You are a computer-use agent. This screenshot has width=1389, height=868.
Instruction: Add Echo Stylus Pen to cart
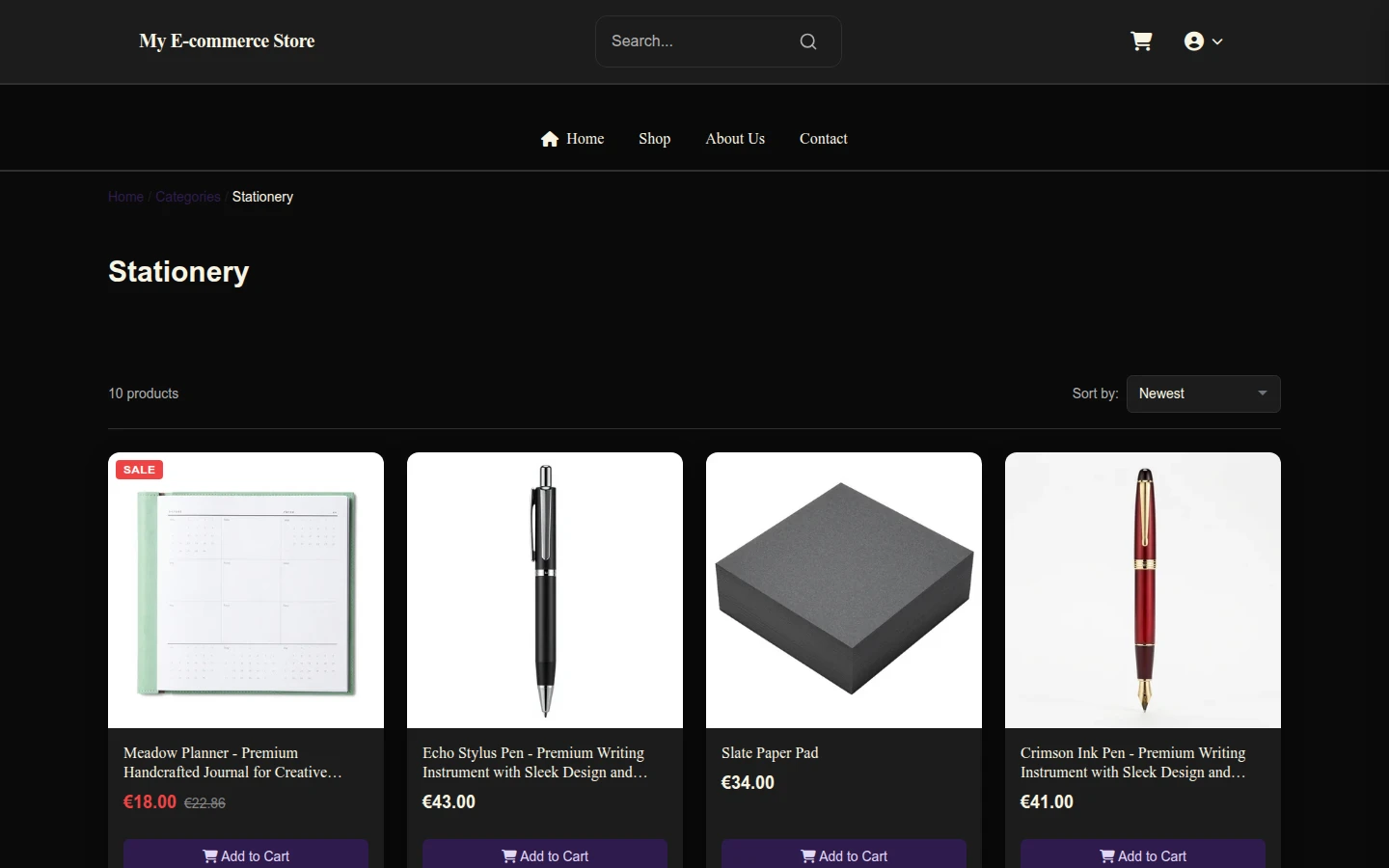point(545,855)
